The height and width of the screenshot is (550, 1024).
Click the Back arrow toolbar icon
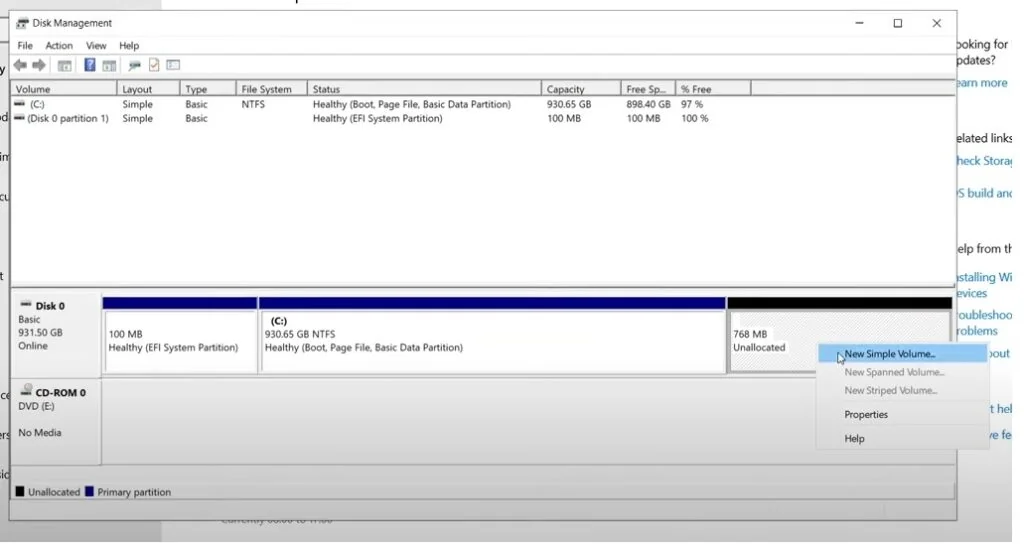(x=20, y=65)
